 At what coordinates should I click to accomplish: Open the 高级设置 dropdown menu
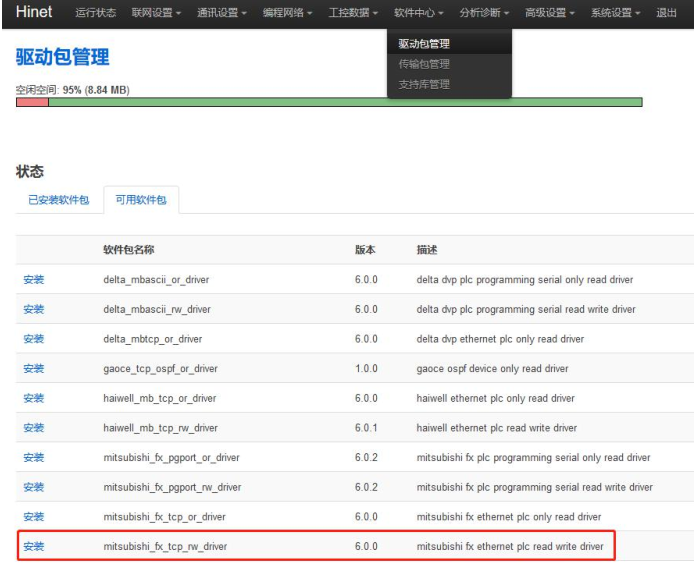[x=551, y=13]
